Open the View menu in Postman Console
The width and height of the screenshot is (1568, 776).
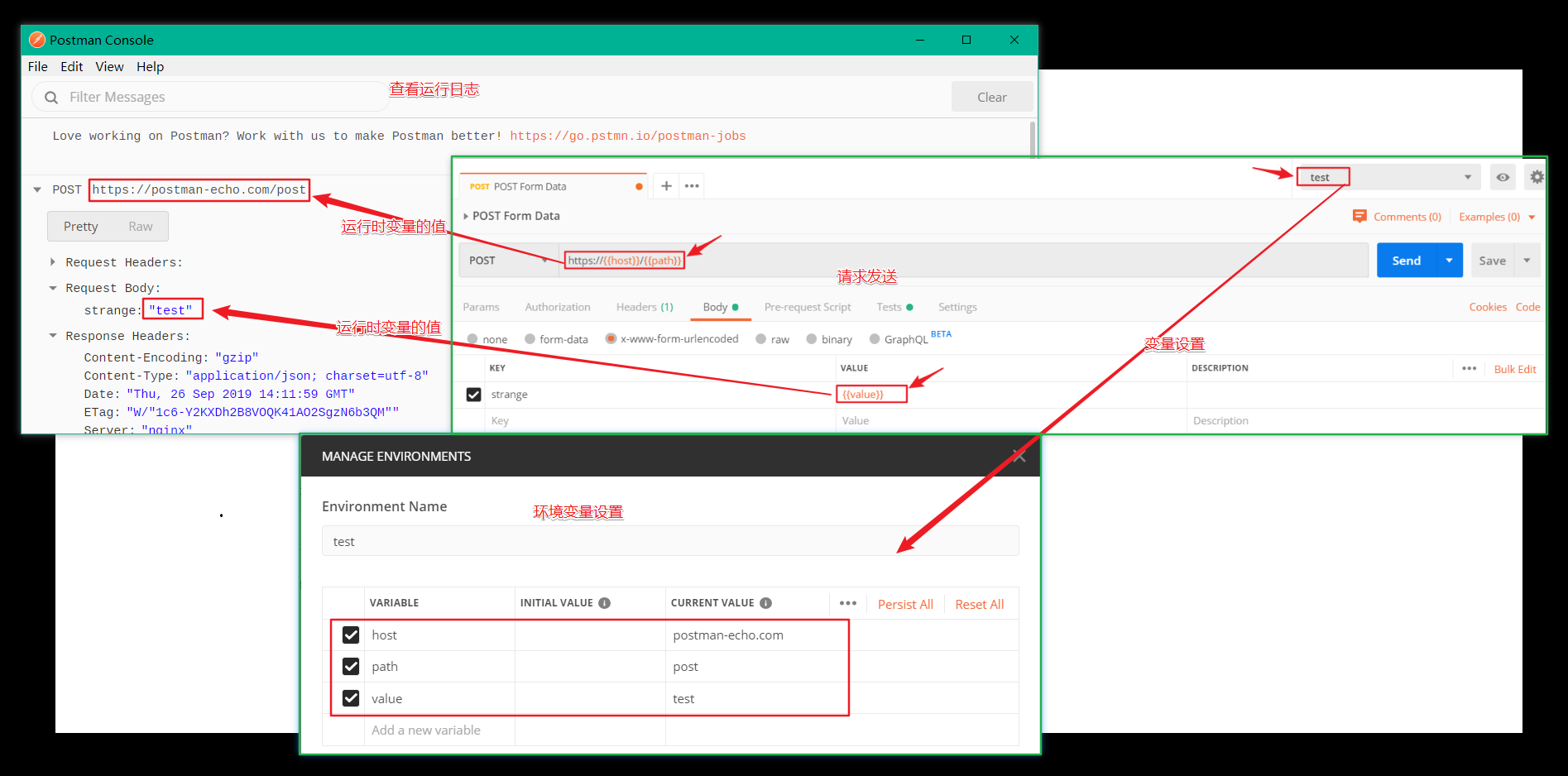pyautogui.click(x=109, y=67)
